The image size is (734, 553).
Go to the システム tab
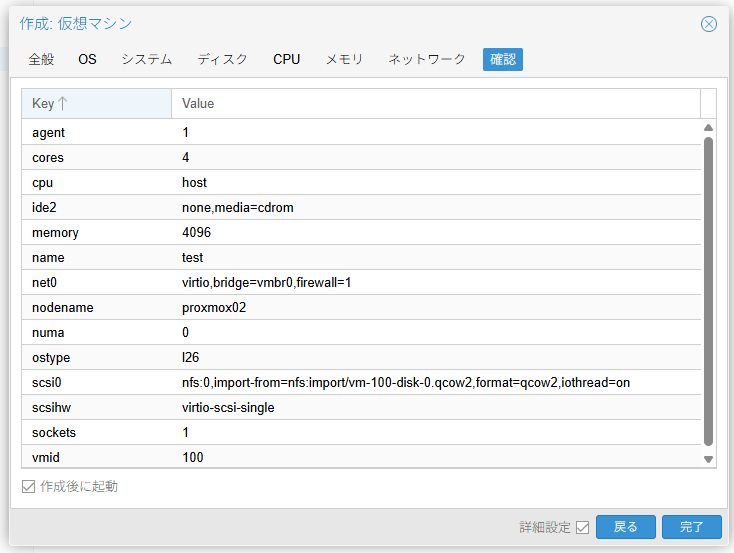147,60
